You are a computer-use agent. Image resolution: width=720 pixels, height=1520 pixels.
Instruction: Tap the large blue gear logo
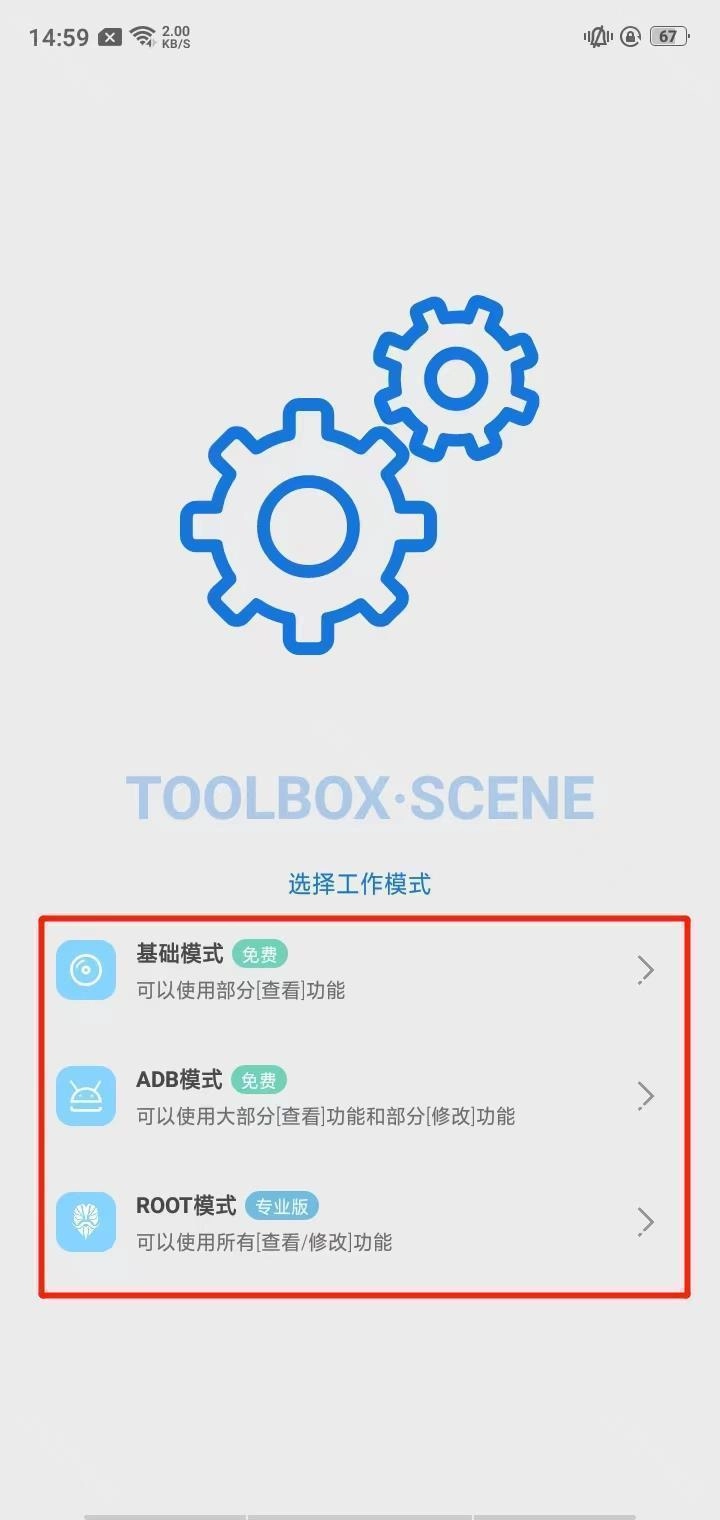308,526
